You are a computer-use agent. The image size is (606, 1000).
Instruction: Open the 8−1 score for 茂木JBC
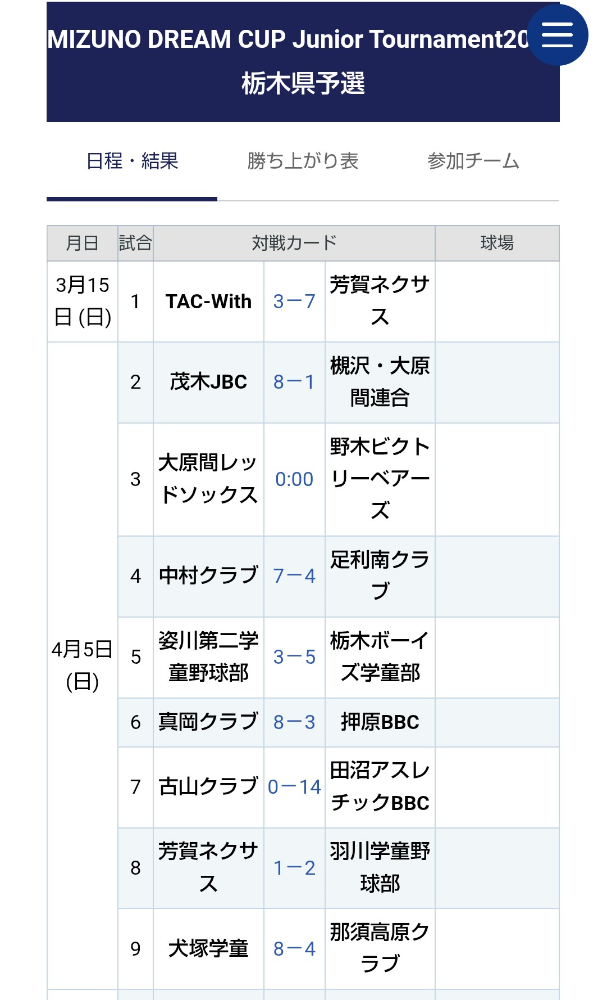294,382
